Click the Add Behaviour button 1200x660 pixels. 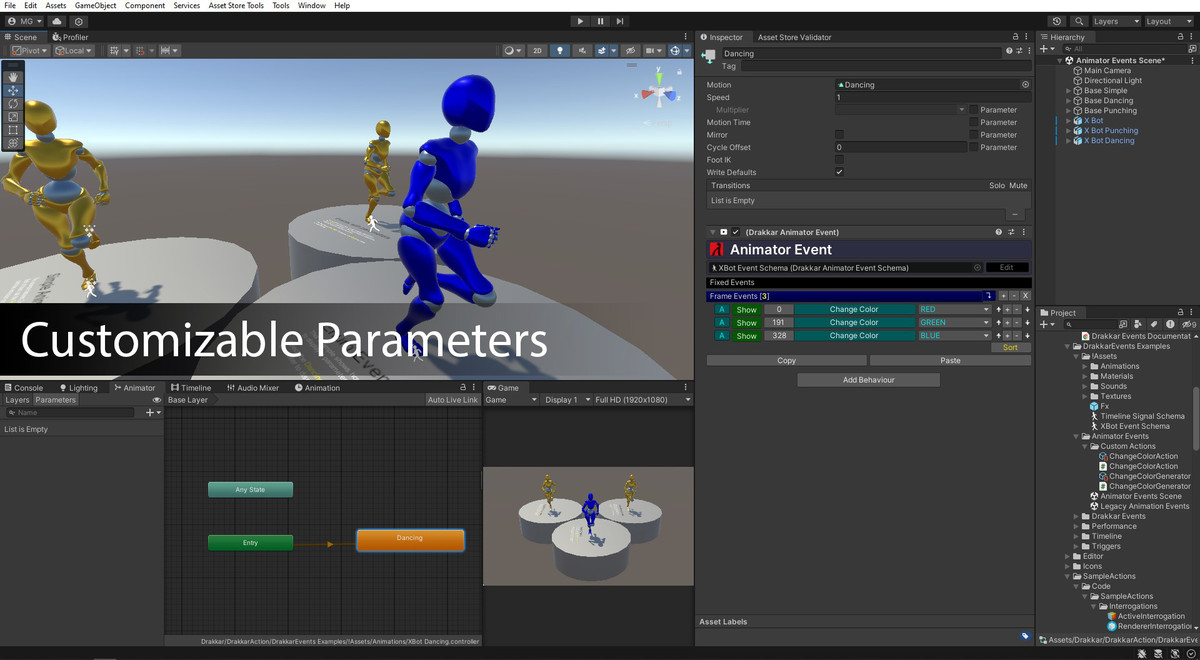(x=868, y=380)
